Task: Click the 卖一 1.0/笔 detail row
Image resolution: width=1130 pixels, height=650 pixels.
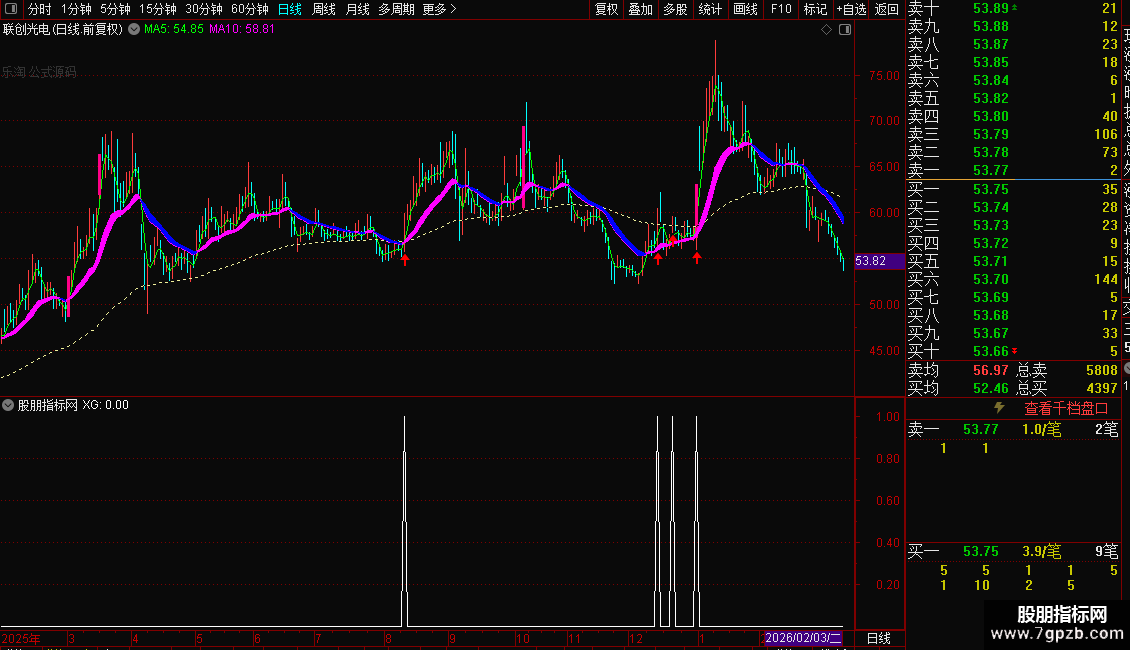Action: click(x=1013, y=429)
